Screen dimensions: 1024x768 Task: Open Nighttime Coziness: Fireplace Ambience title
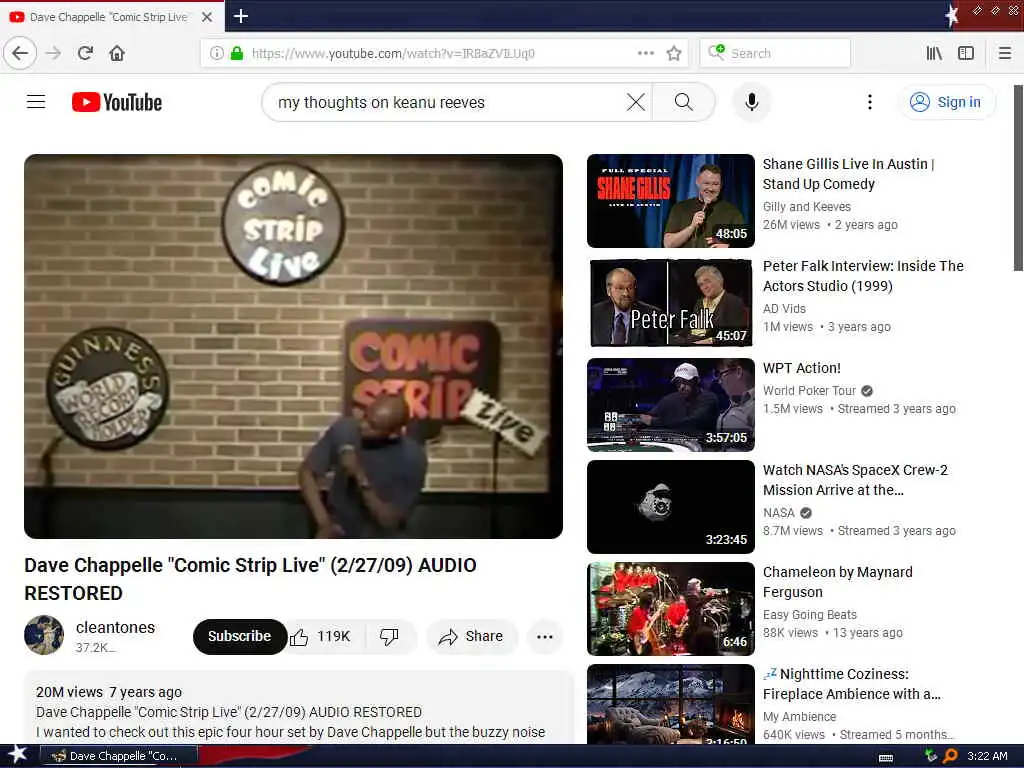pos(852,684)
